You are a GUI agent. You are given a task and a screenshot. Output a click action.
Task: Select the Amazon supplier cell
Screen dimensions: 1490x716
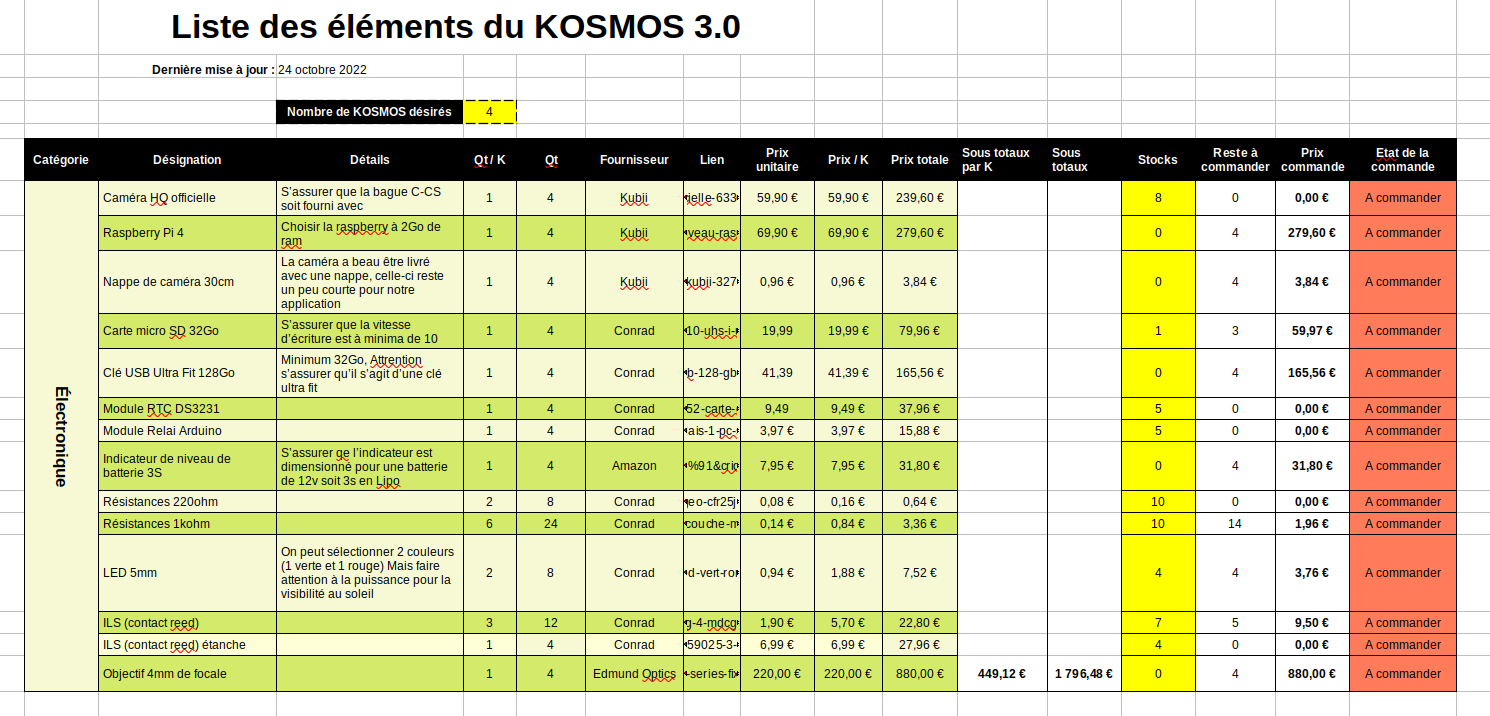click(x=634, y=466)
